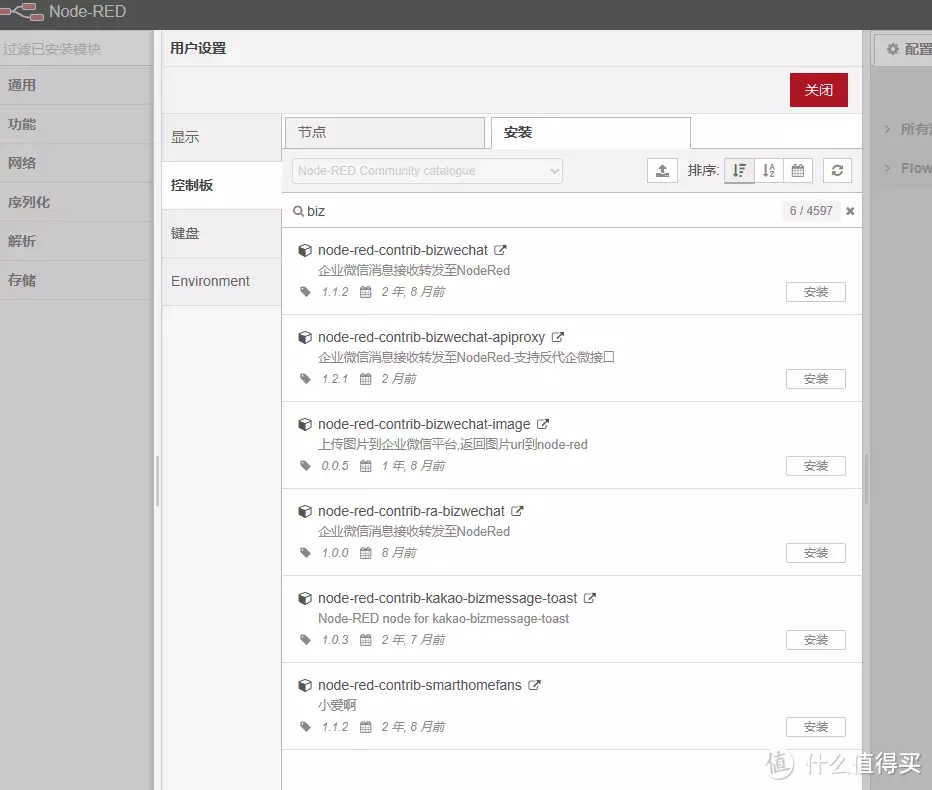Sort results by date calendar icon
Screen dimensions: 932x790
pos(798,171)
